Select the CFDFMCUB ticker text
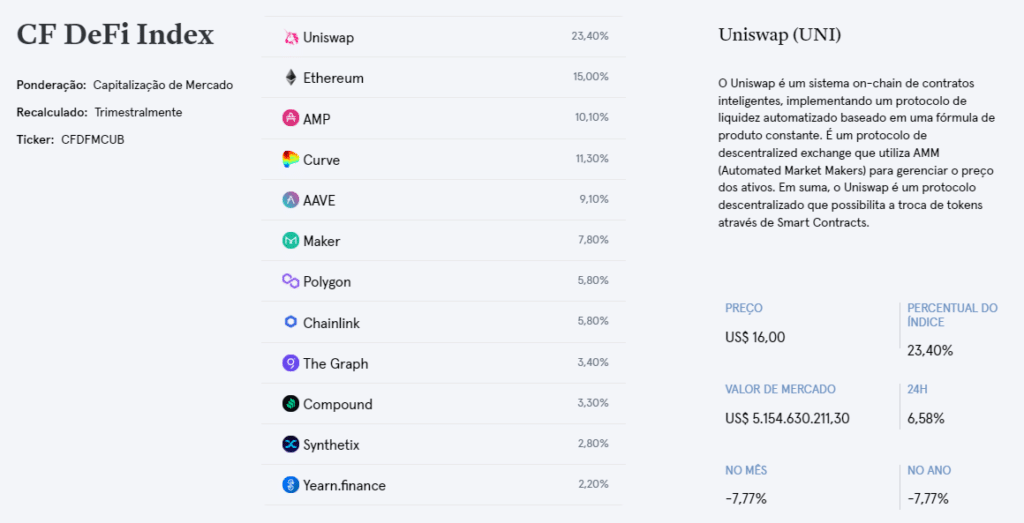The height and width of the screenshot is (523, 1024). [x=93, y=140]
